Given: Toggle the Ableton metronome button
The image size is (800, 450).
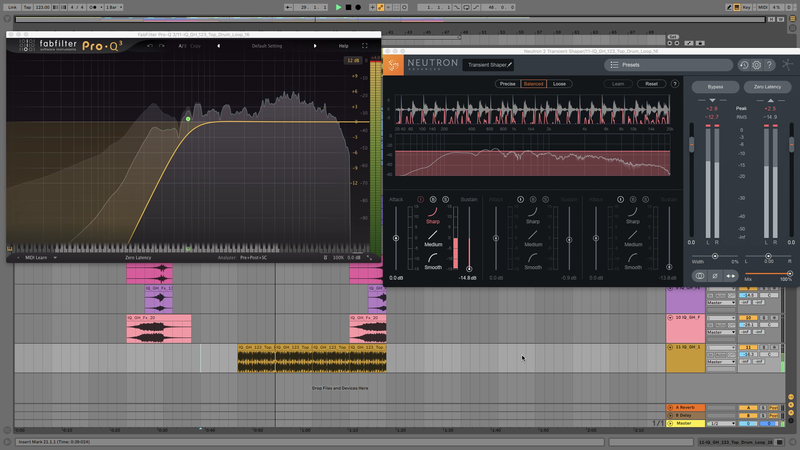Looking at the screenshot, I should (93, 7).
